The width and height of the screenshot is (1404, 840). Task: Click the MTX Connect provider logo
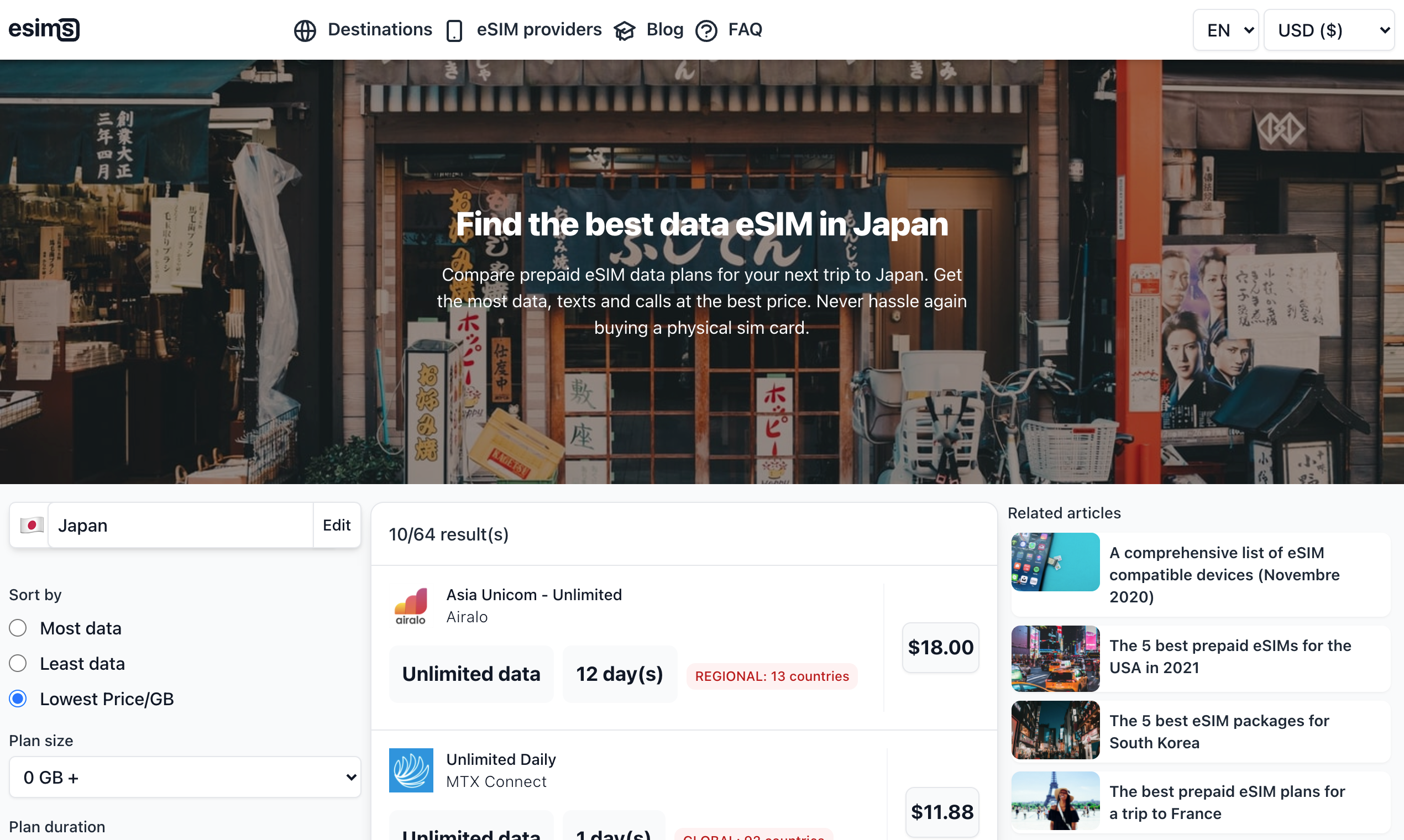point(411,770)
